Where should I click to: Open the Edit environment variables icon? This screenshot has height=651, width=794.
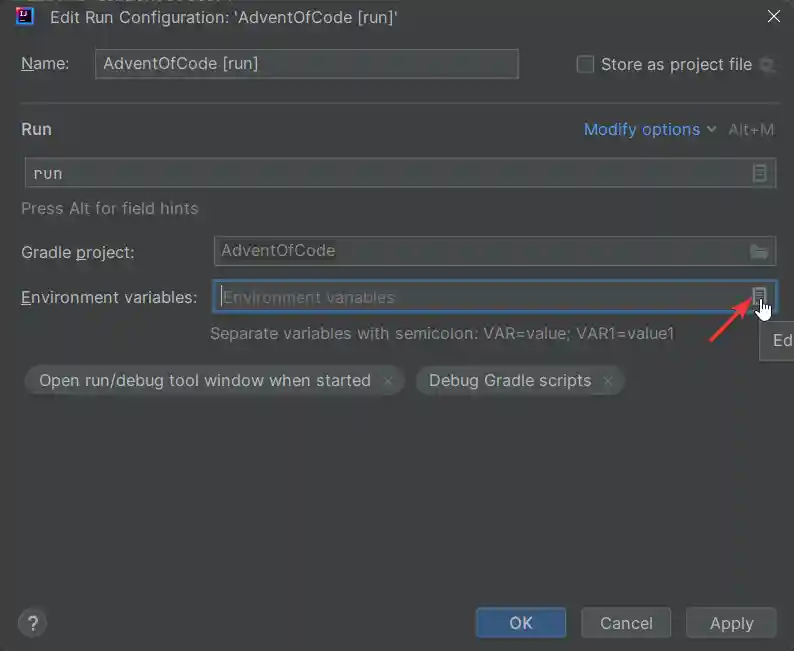(760, 295)
